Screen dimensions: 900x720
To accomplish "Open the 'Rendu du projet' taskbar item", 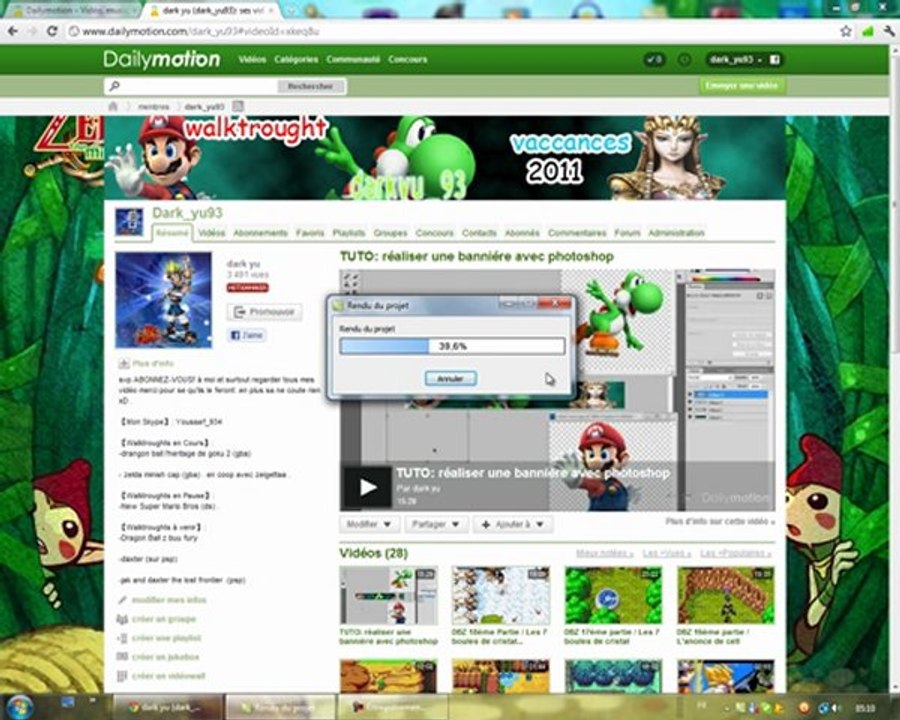I will (x=281, y=707).
